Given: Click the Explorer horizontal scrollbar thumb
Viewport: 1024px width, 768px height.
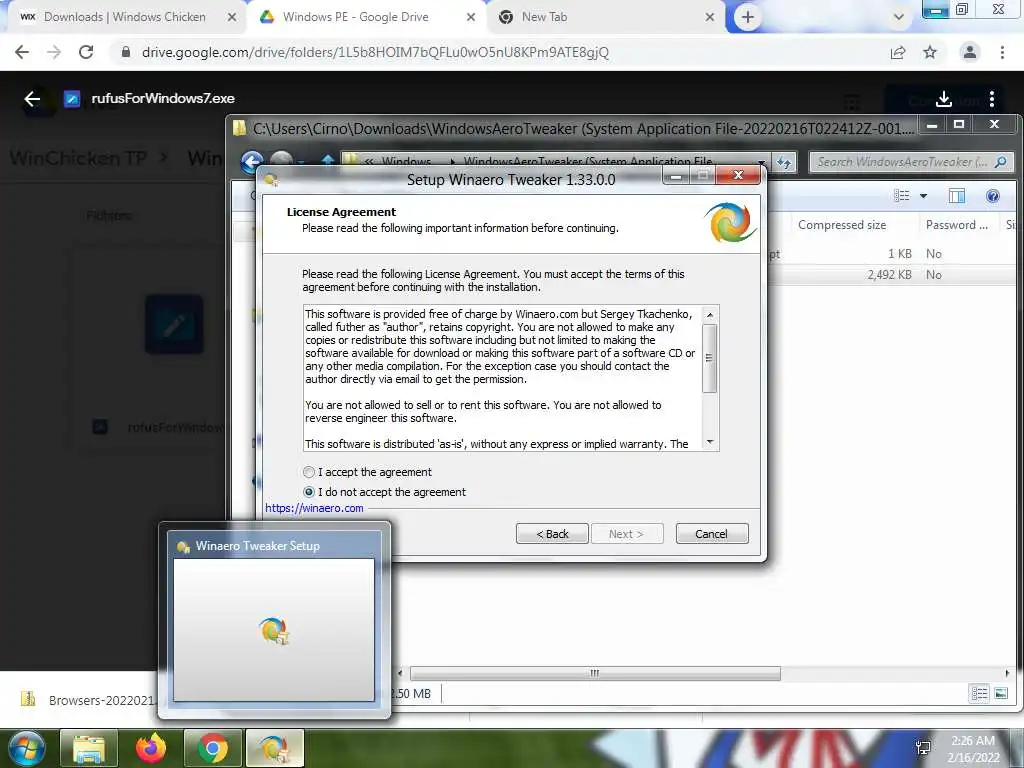Looking at the screenshot, I should tap(594, 673).
